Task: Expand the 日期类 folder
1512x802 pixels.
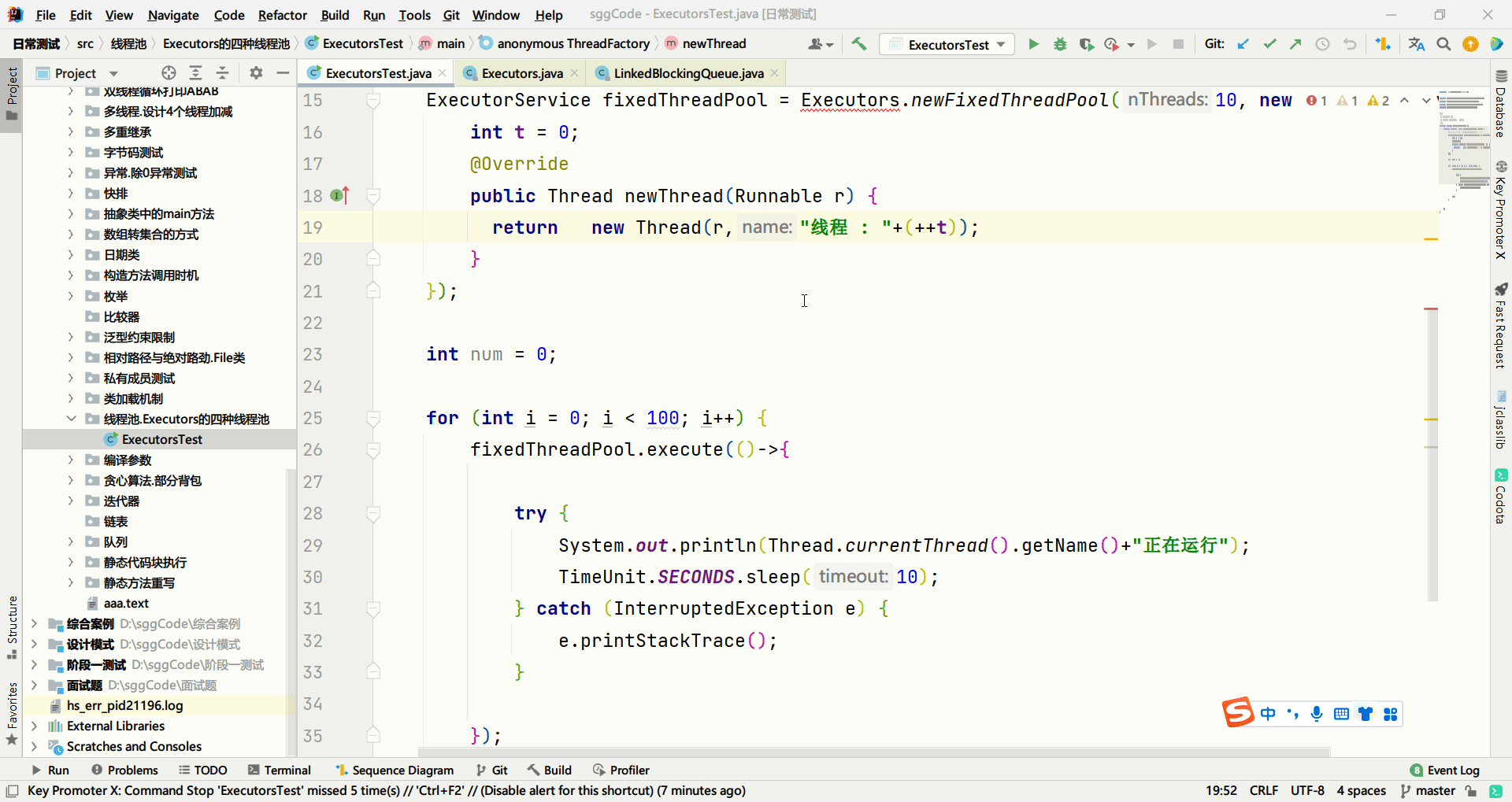Action: coord(71,254)
